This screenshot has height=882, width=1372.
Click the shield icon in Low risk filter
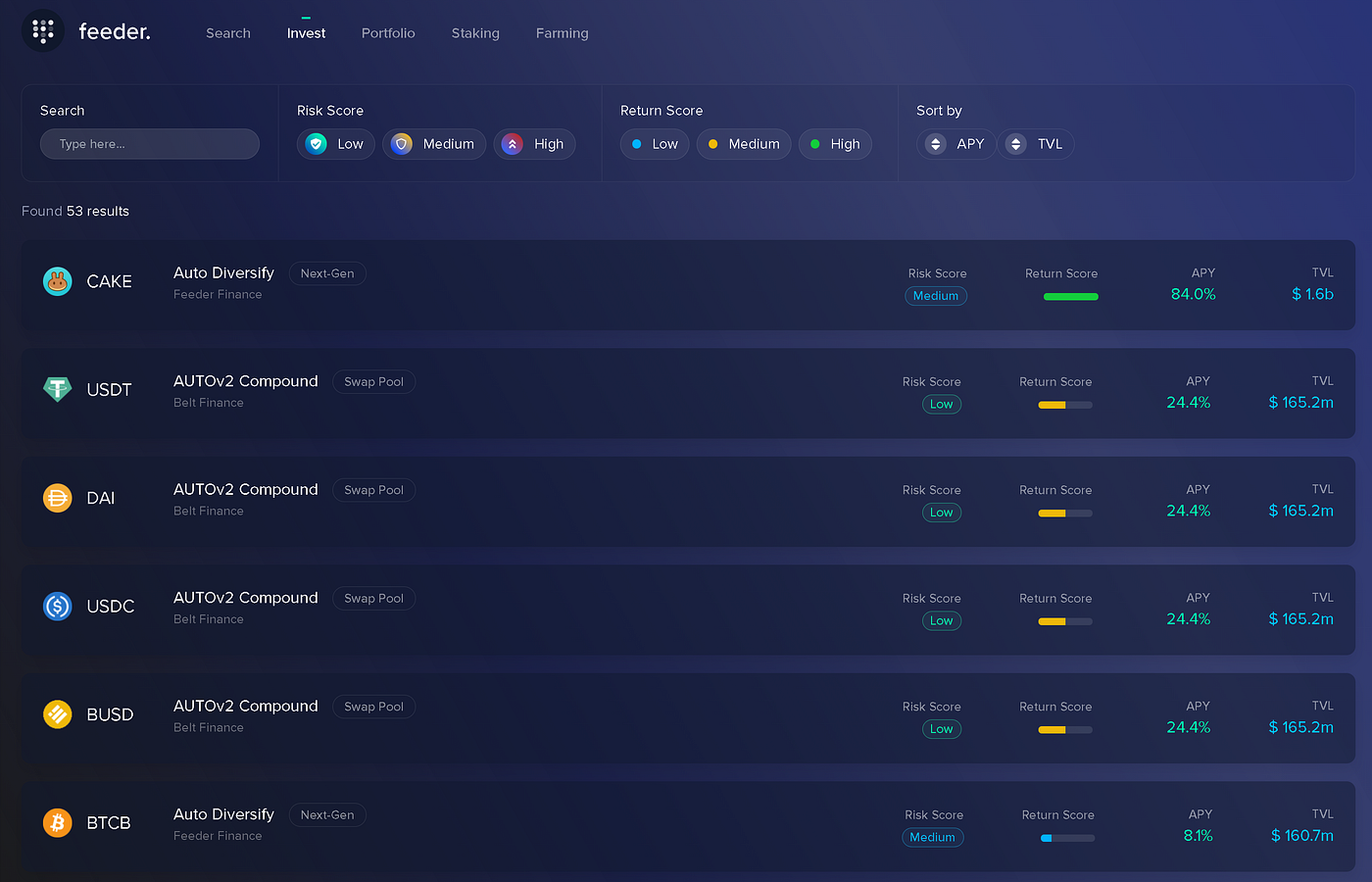point(316,144)
